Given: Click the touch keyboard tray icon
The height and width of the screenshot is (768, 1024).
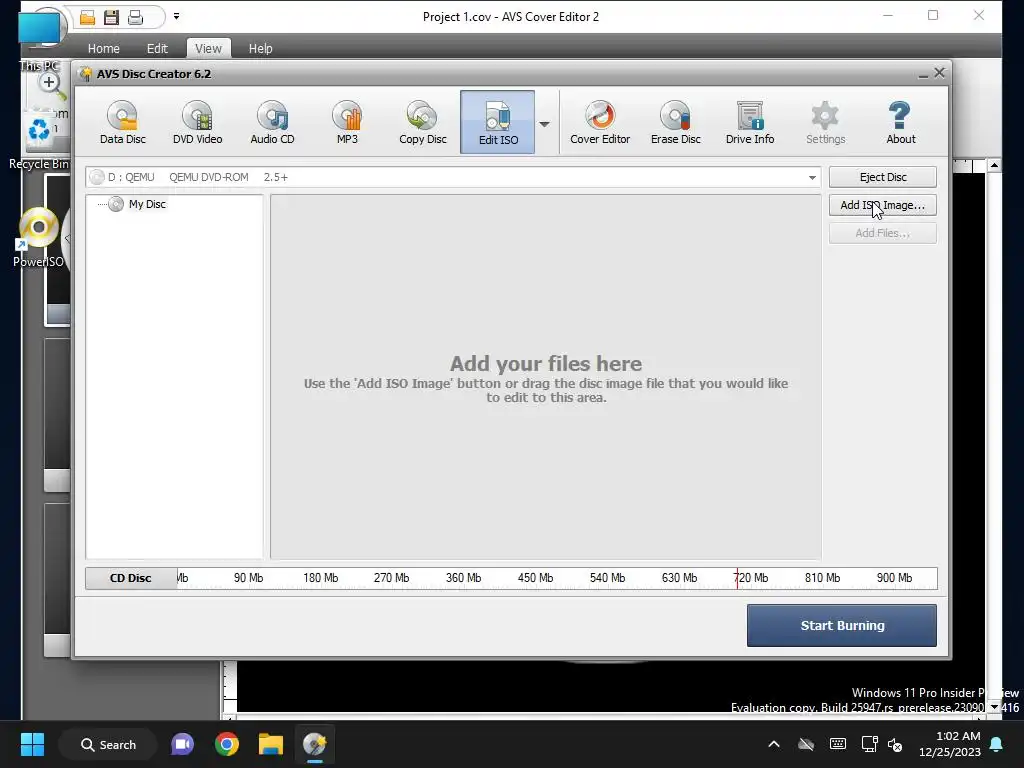Looking at the screenshot, I should (x=838, y=744).
